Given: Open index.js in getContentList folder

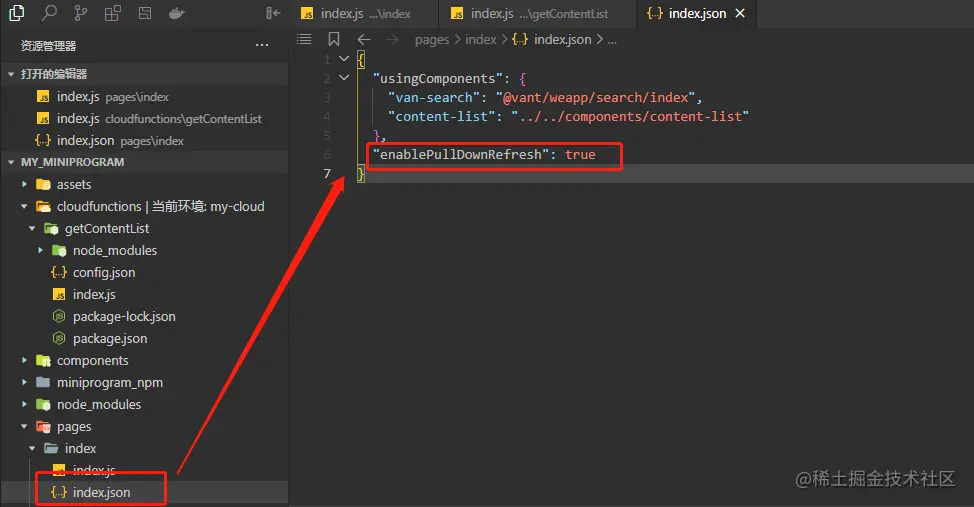Looking at the screenshot, I should click(x=144, y=295).
